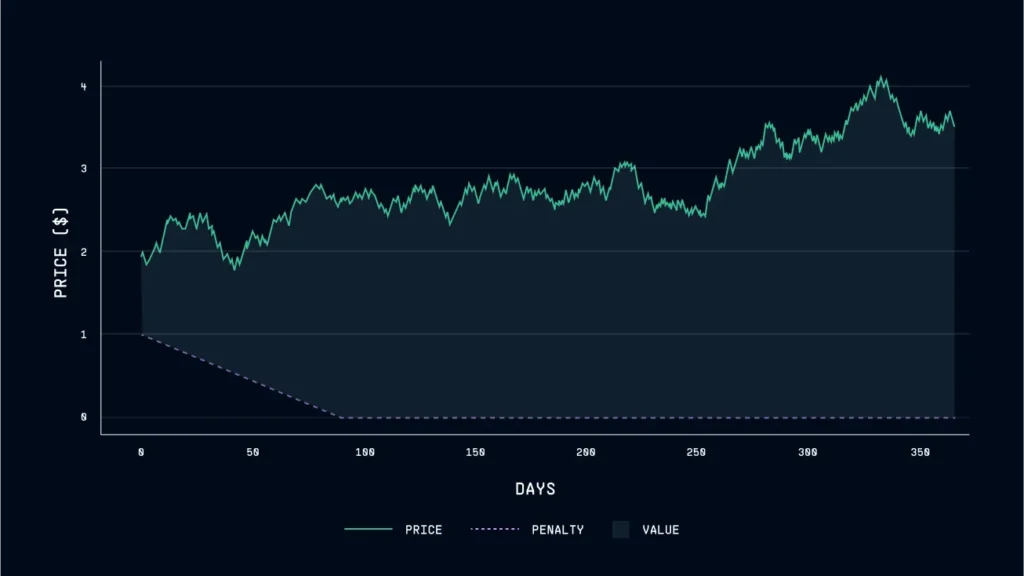The width and height of the screenshot is (1024, 576).
Task: Click the PRICE legend line icon
Action: tap(368, 529)
